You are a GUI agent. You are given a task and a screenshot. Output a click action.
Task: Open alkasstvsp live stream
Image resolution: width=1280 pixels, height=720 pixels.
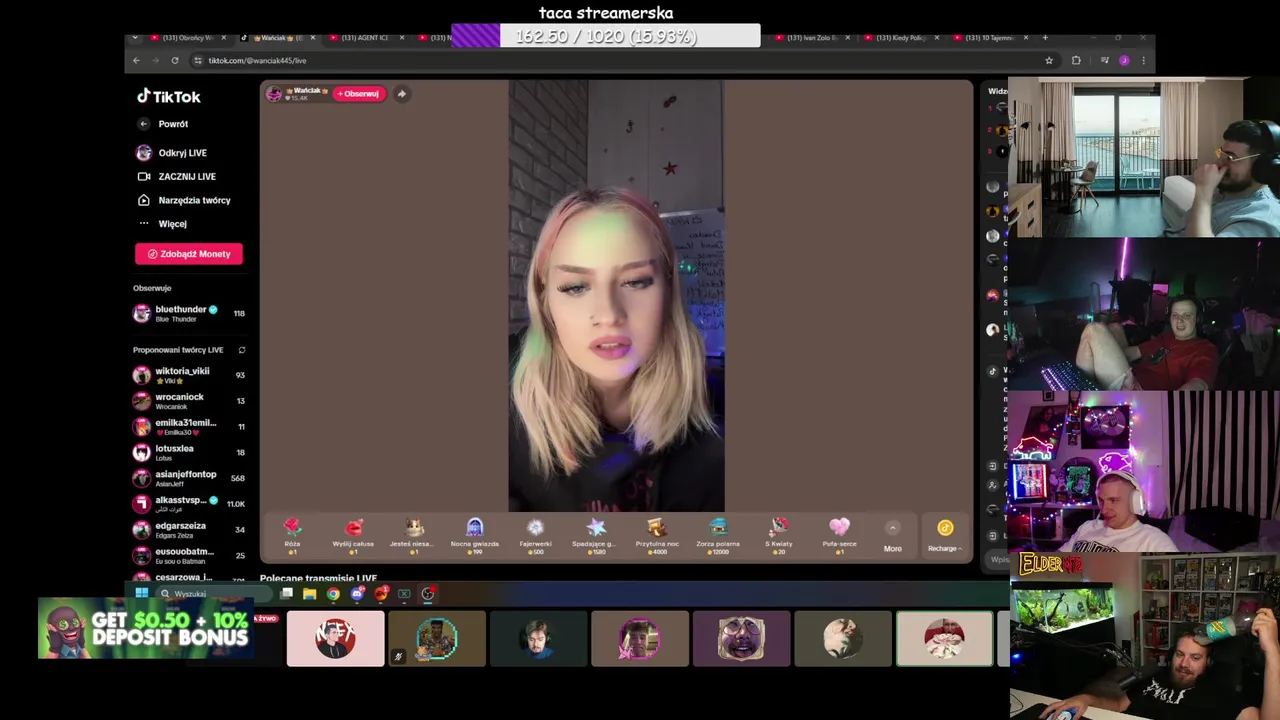pos(189,504)
